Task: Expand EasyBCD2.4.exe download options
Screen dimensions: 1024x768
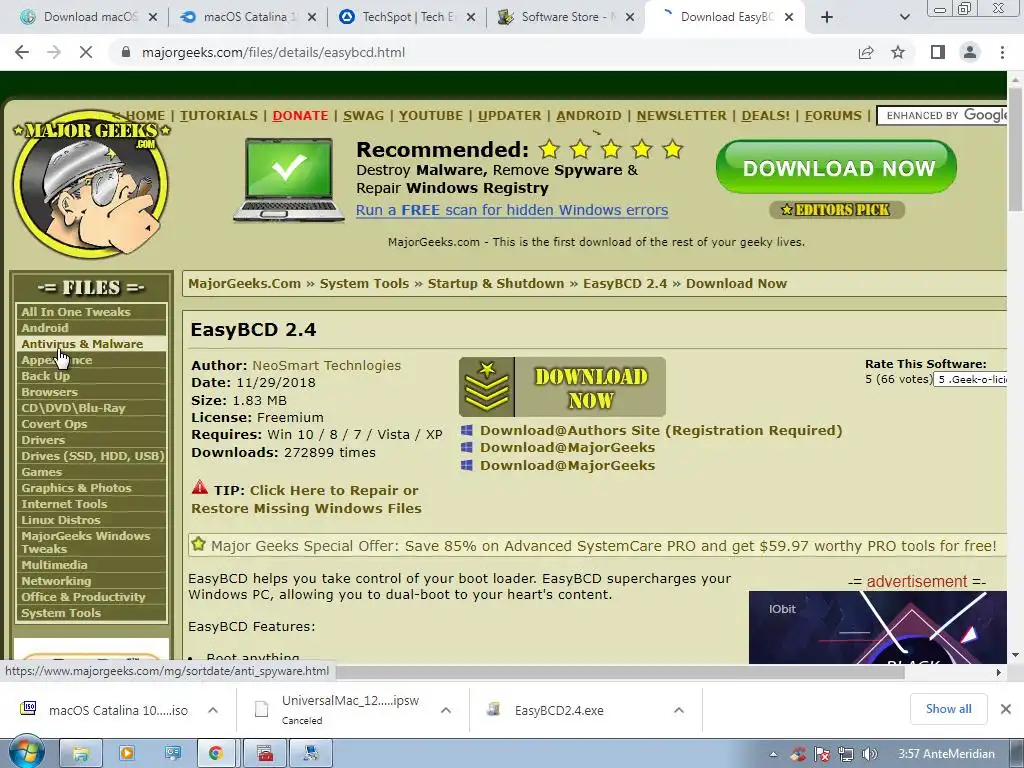Action: click(679, 710)
